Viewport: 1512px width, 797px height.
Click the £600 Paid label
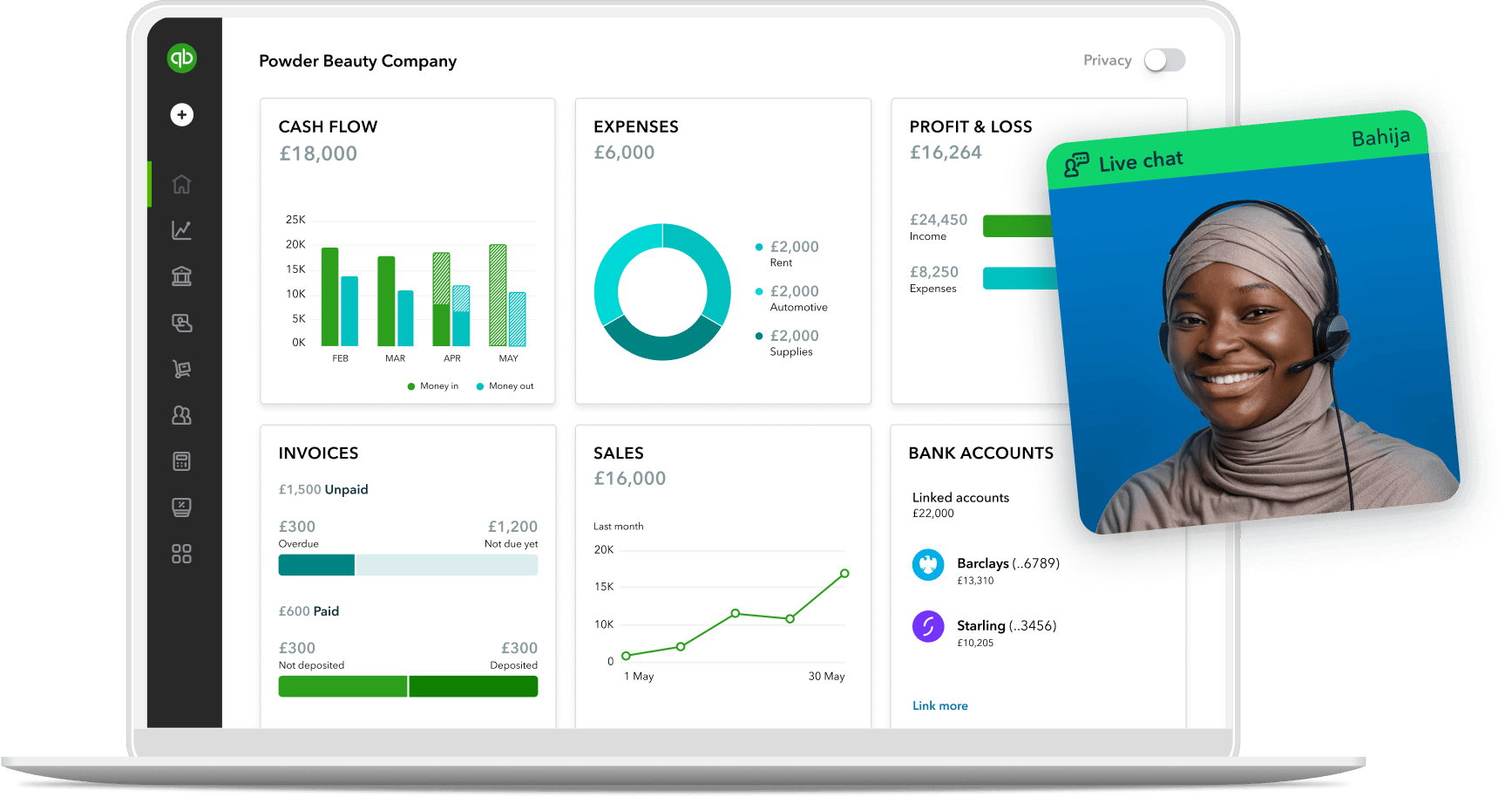309,611
